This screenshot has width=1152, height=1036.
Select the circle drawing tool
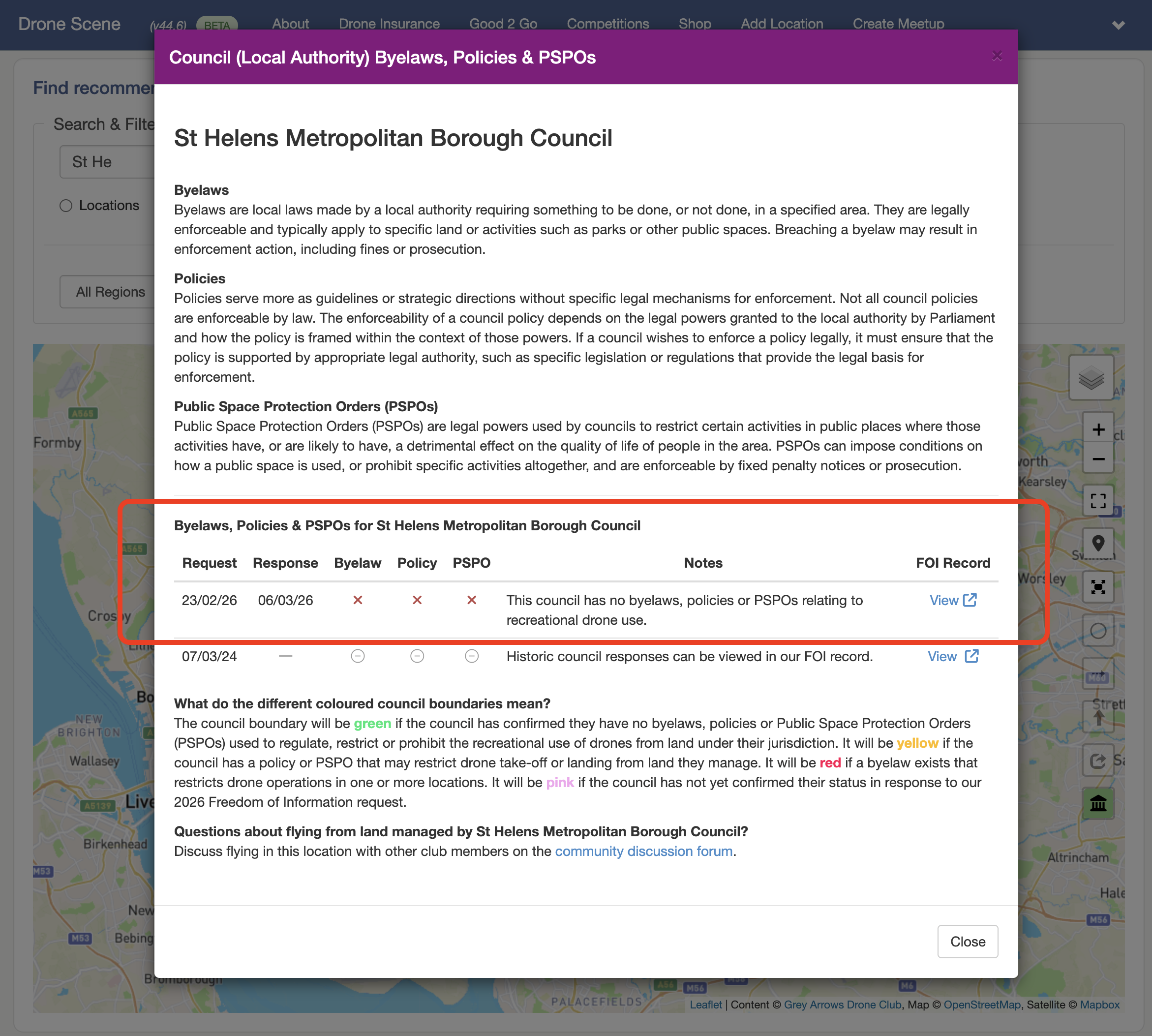tap(1098, 631)
